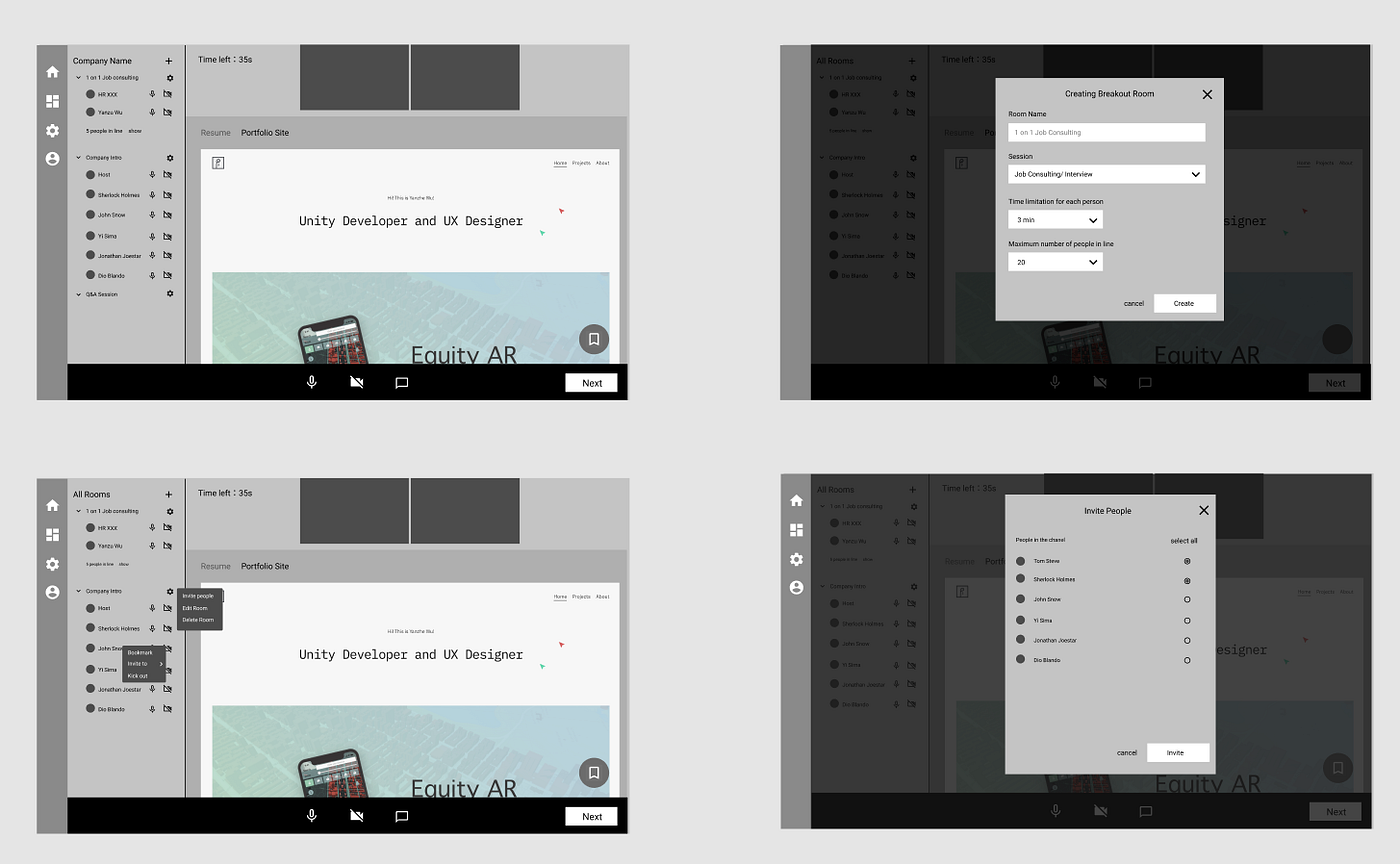
Task: Open profile avatar icon in Company Name screen
Action: (x=52, y=158)
